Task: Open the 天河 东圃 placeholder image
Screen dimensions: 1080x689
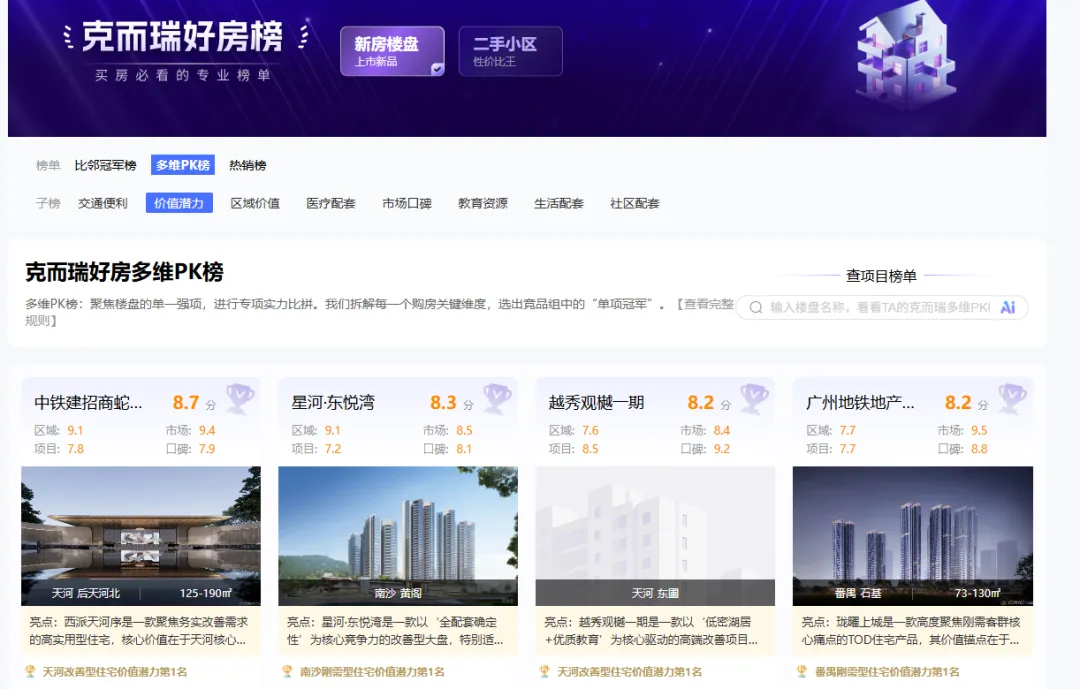Action: (x=655, y=536)
